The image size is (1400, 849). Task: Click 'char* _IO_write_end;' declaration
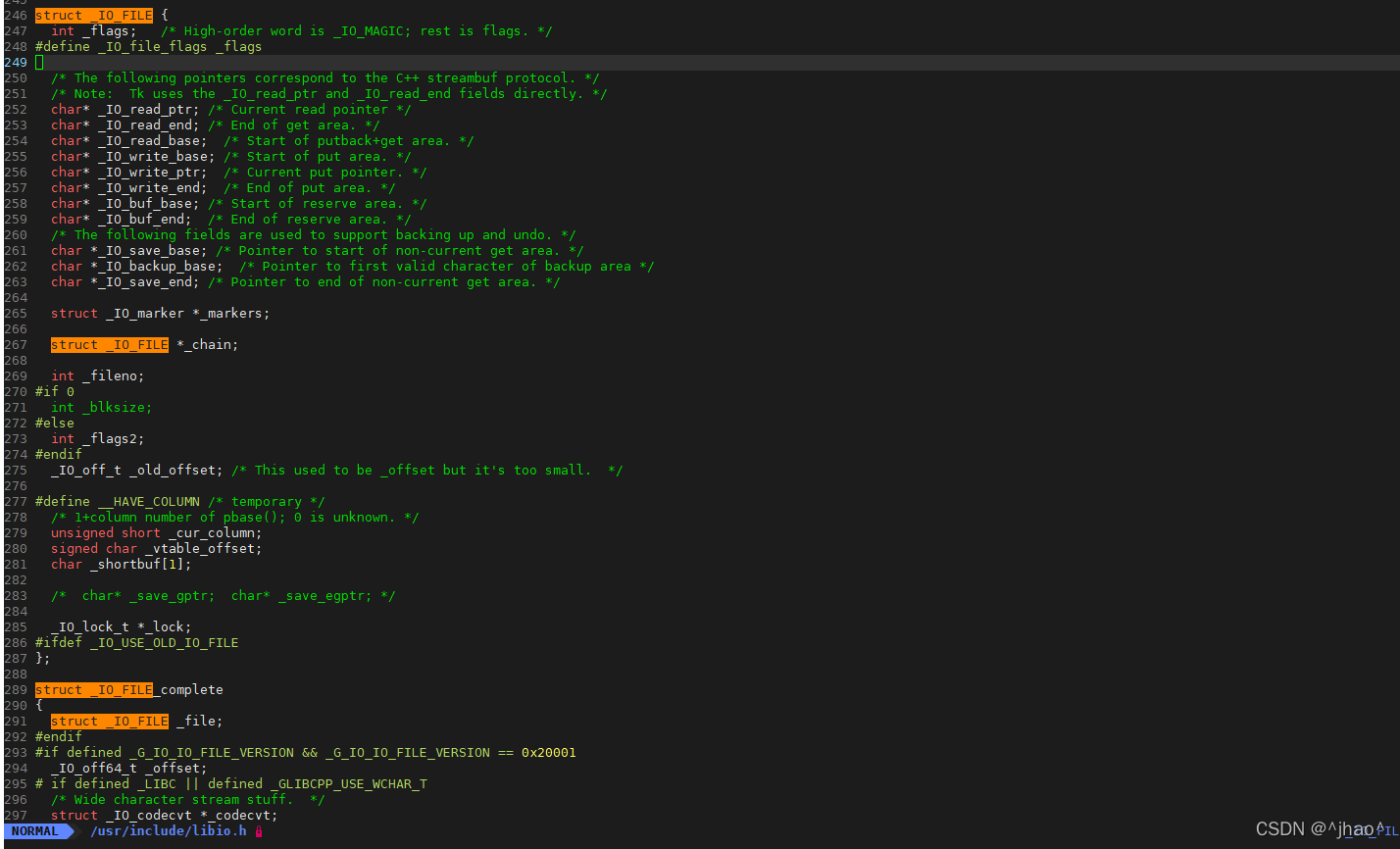pyautogui.click(x=129, y=188)
